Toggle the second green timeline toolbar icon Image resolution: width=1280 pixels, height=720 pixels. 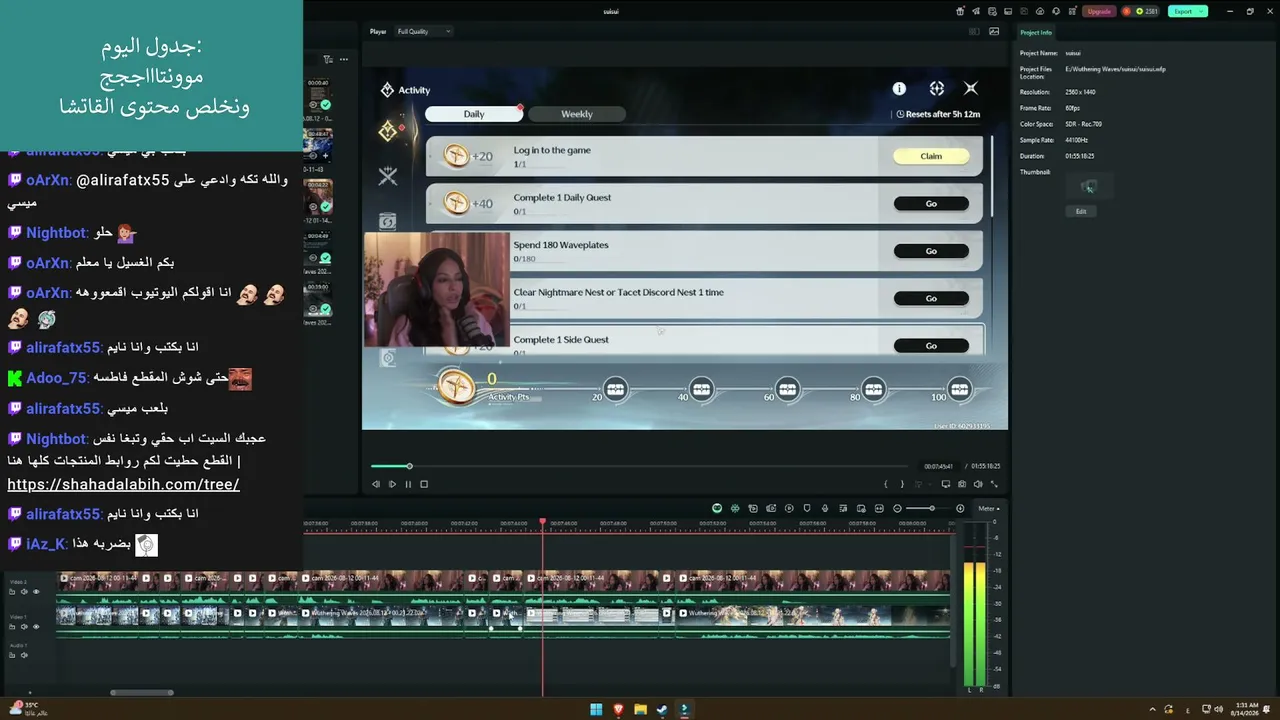tap(735, 508)
